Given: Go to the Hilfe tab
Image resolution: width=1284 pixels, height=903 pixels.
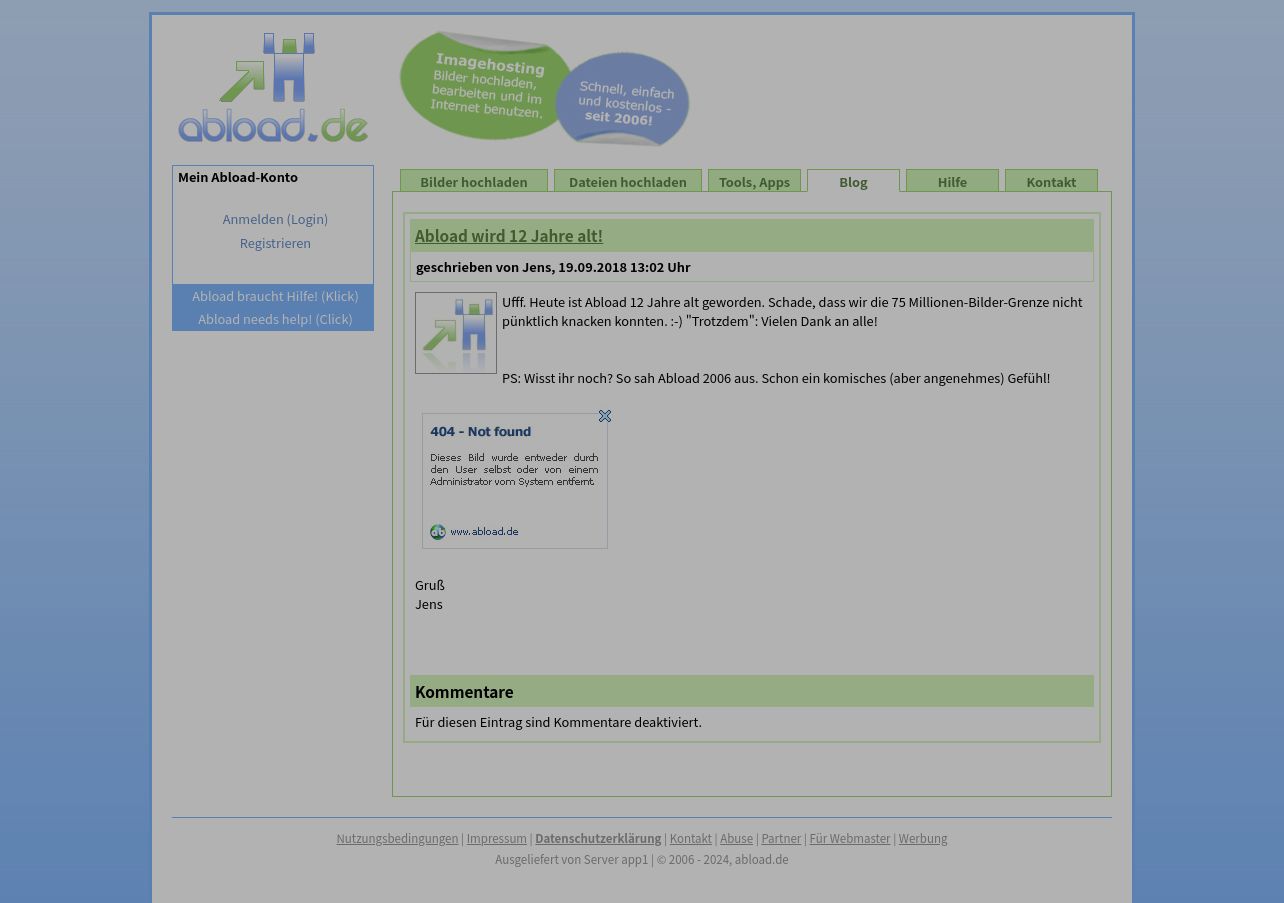Looking at the screenshot, I should click(952, 182).
